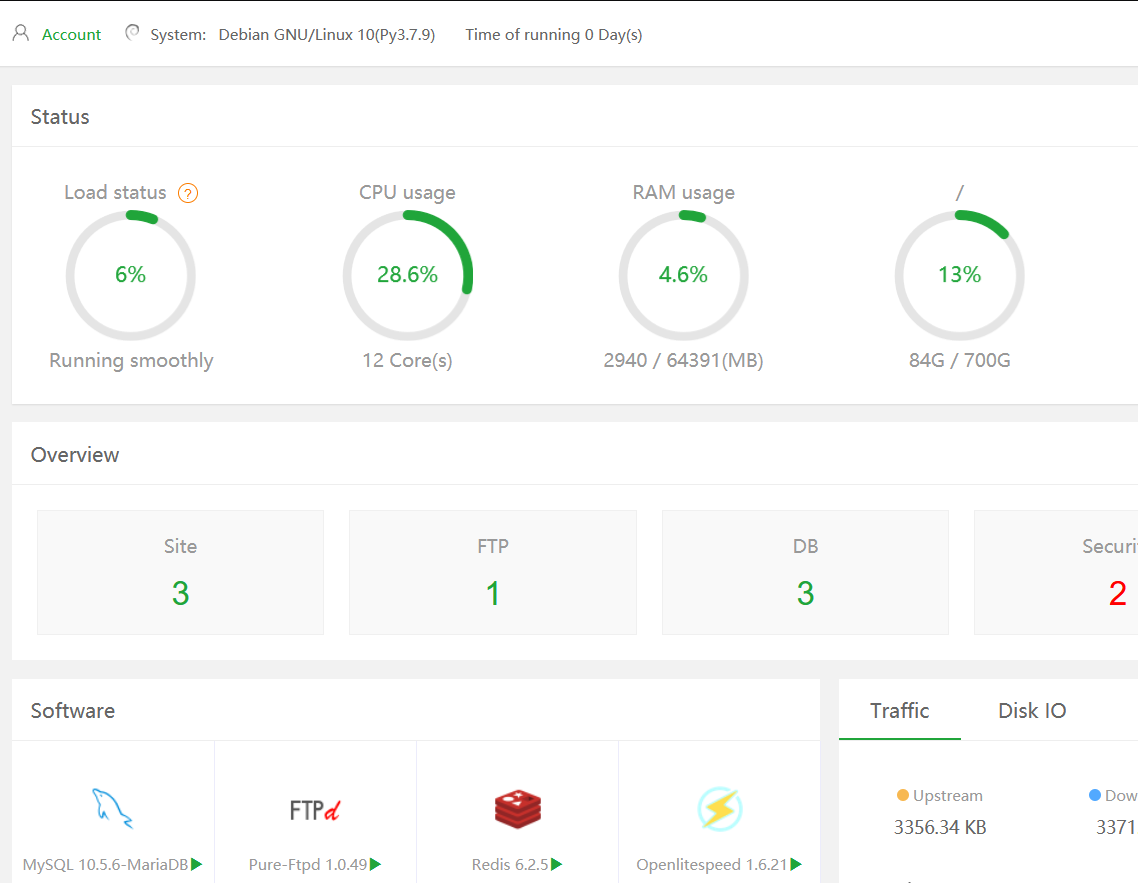This screenshot has height=883, width=1138.
Task: Click the green play arrow next to Pure-Ftpd
Action: tap(375, 864)
